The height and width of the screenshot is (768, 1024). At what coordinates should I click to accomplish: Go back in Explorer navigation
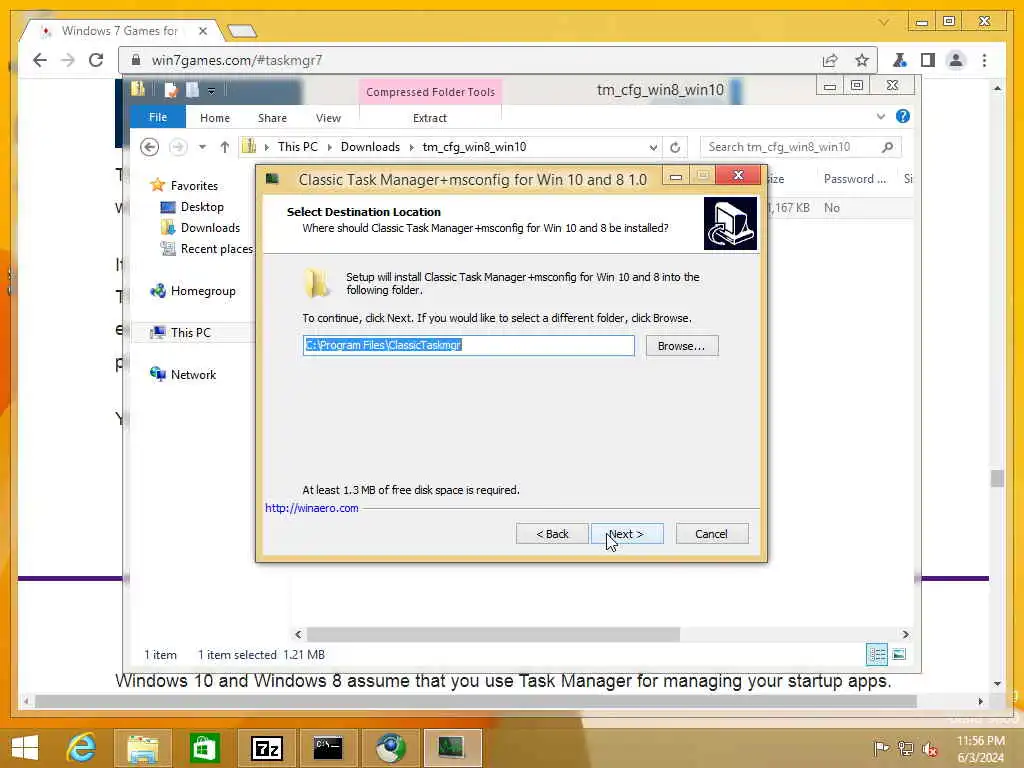coord(150,147)
